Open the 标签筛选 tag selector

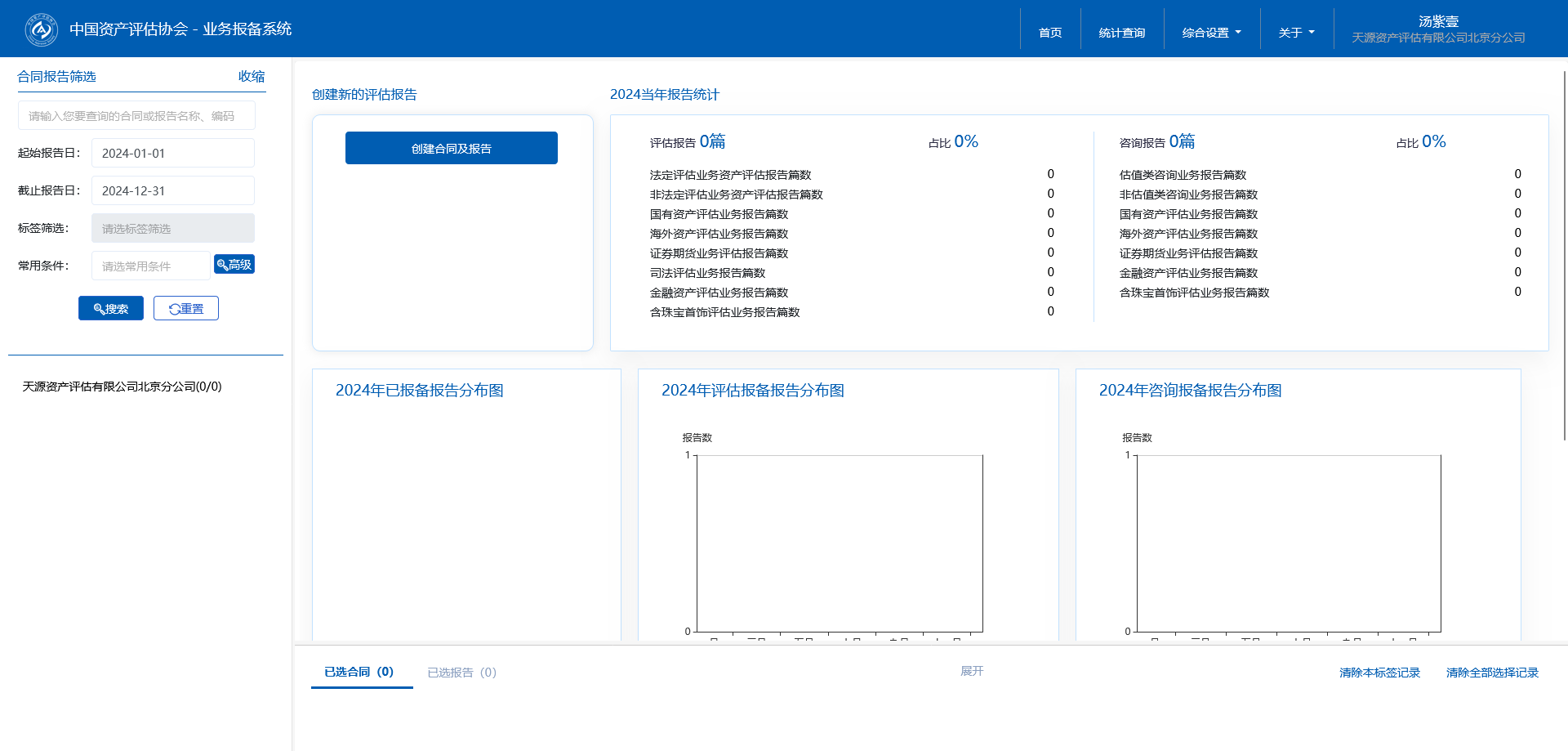coord(172,229)
